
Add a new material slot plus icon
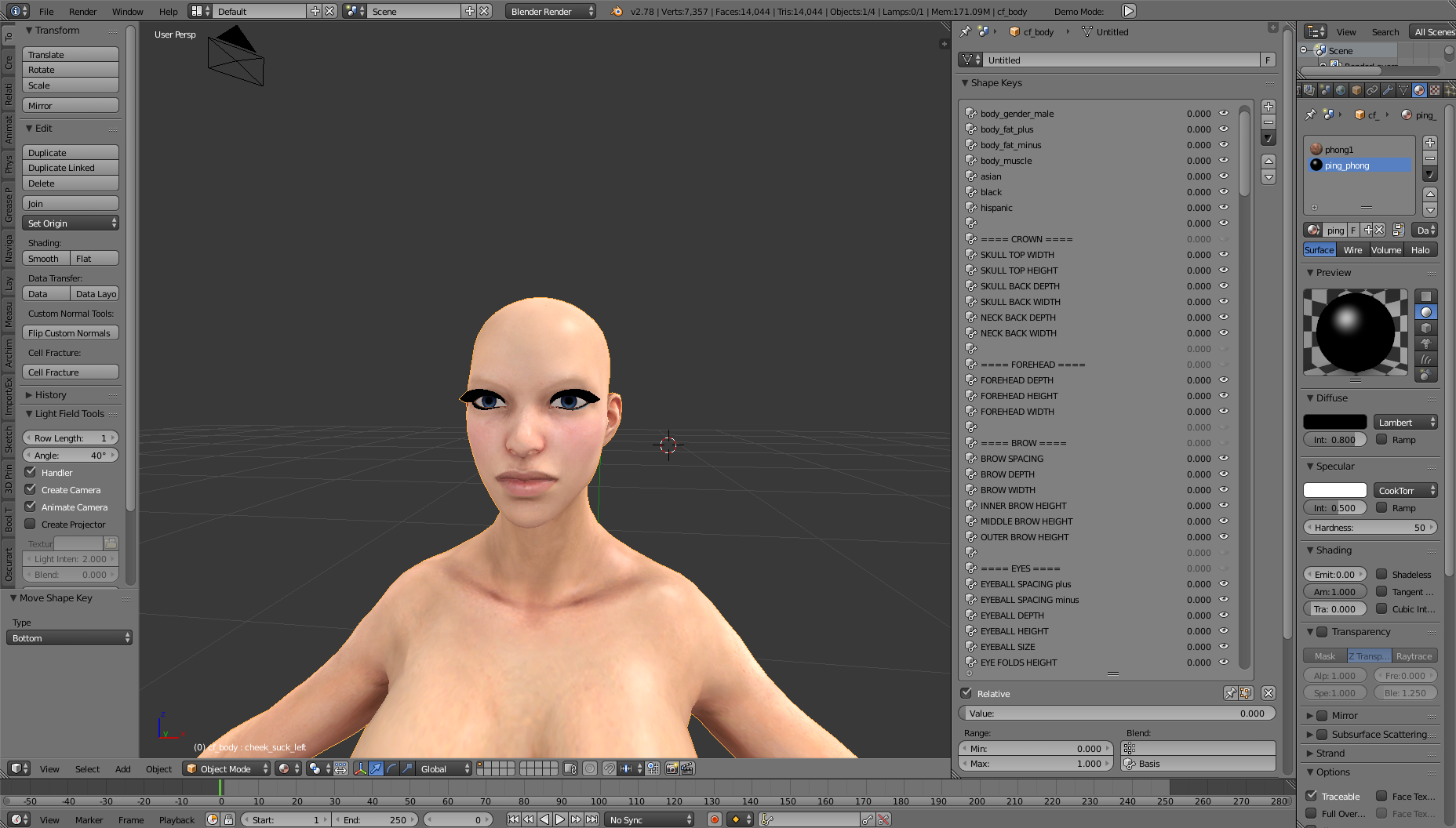click(x=1430, y=143)
